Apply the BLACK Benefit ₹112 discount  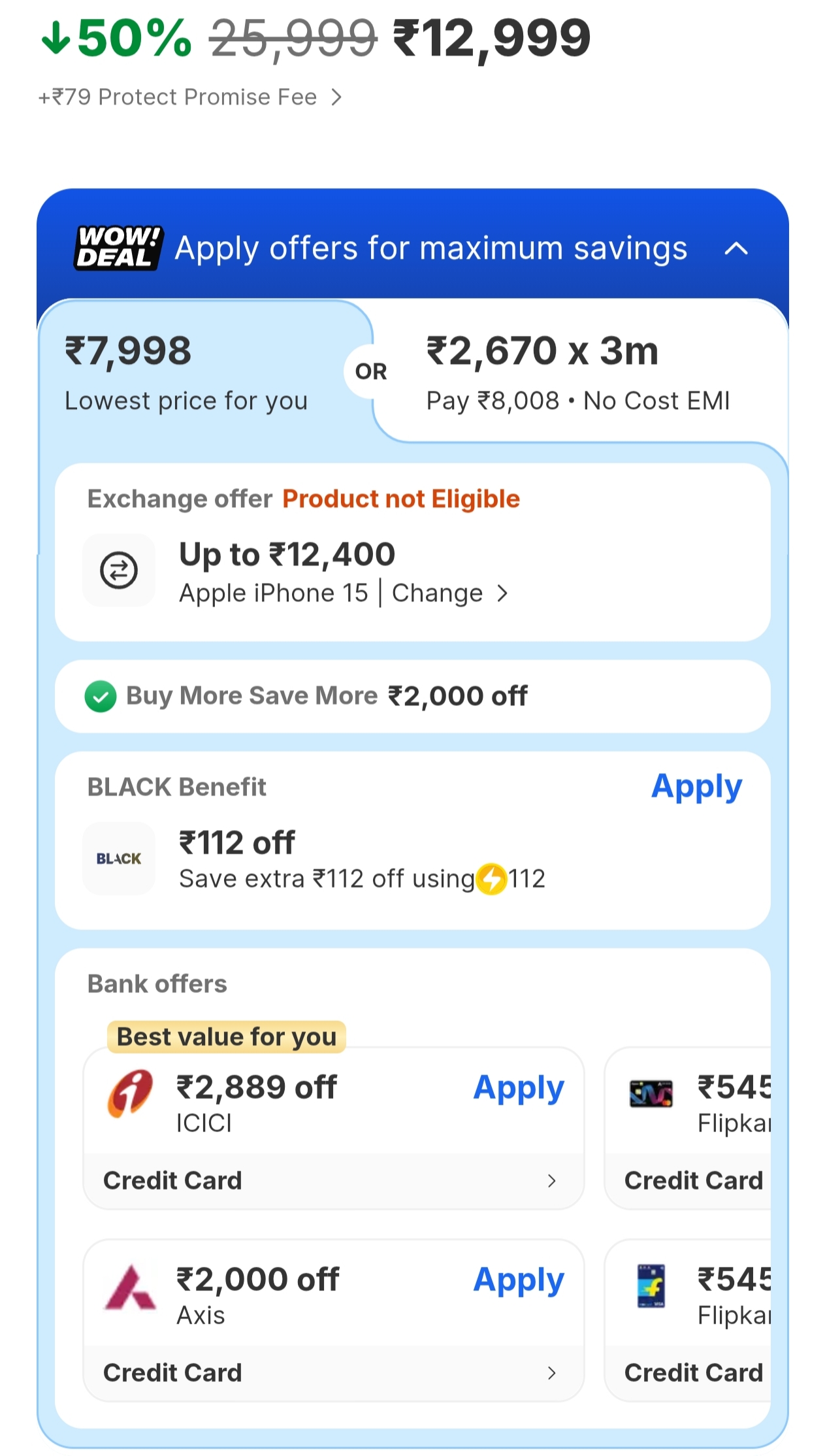pos(696,786)
